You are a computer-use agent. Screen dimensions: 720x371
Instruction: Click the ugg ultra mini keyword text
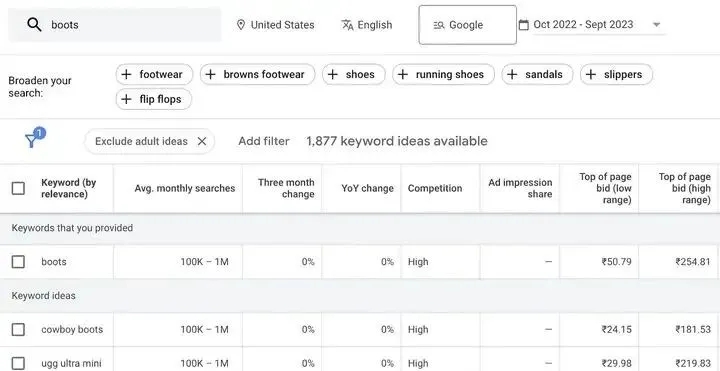(71, 363)
